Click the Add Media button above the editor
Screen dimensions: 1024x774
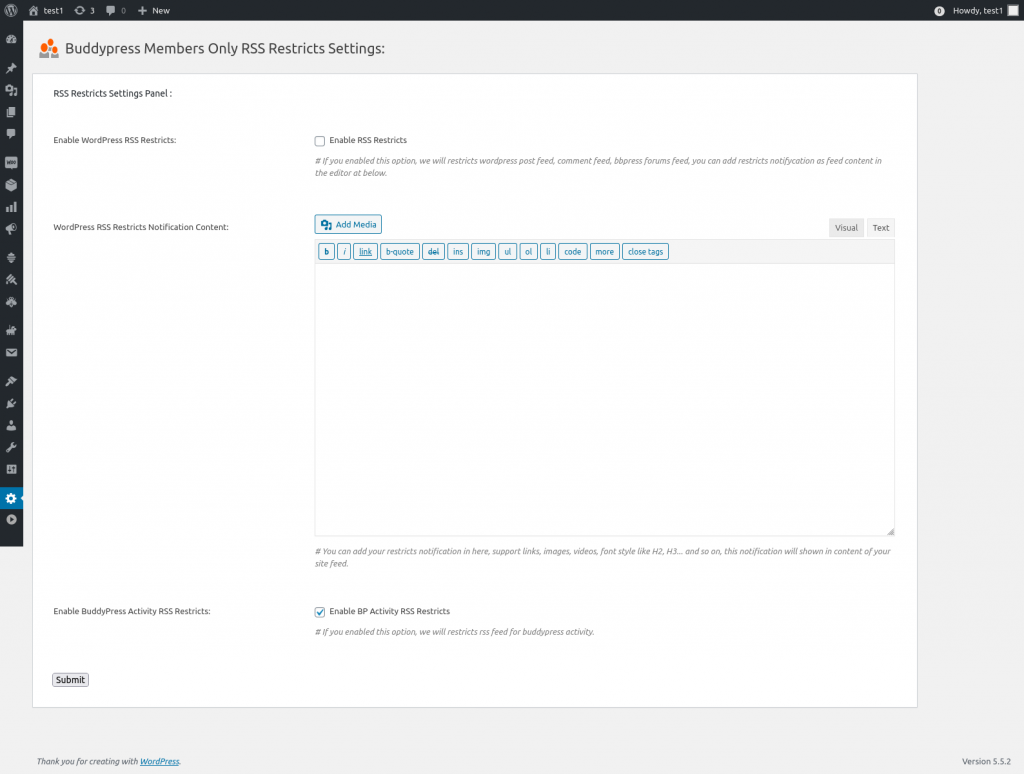click(347, 224)
